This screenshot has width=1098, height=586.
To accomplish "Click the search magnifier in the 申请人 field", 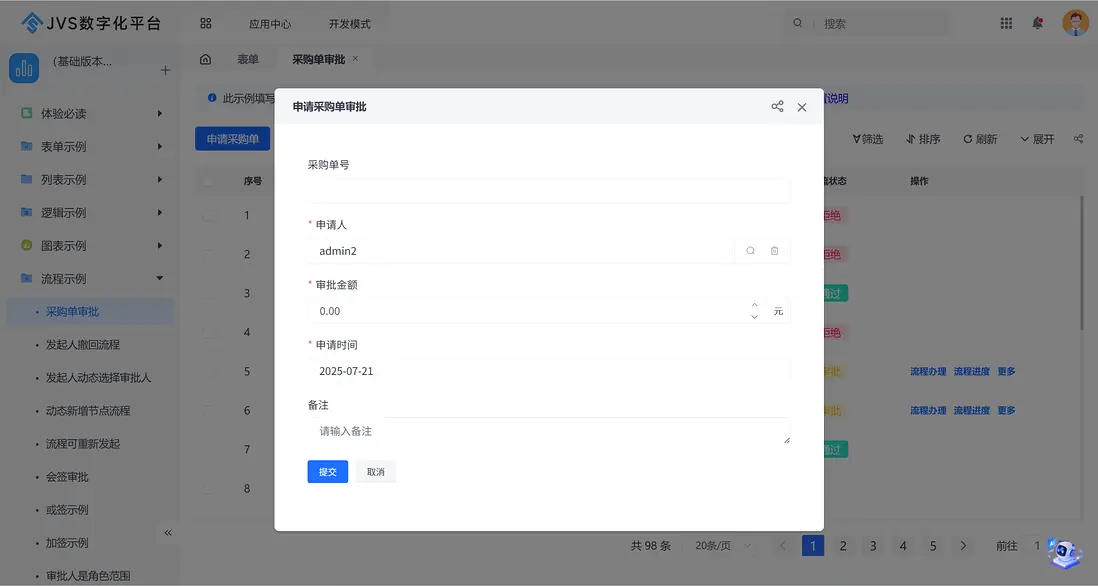I will [750, 250].
